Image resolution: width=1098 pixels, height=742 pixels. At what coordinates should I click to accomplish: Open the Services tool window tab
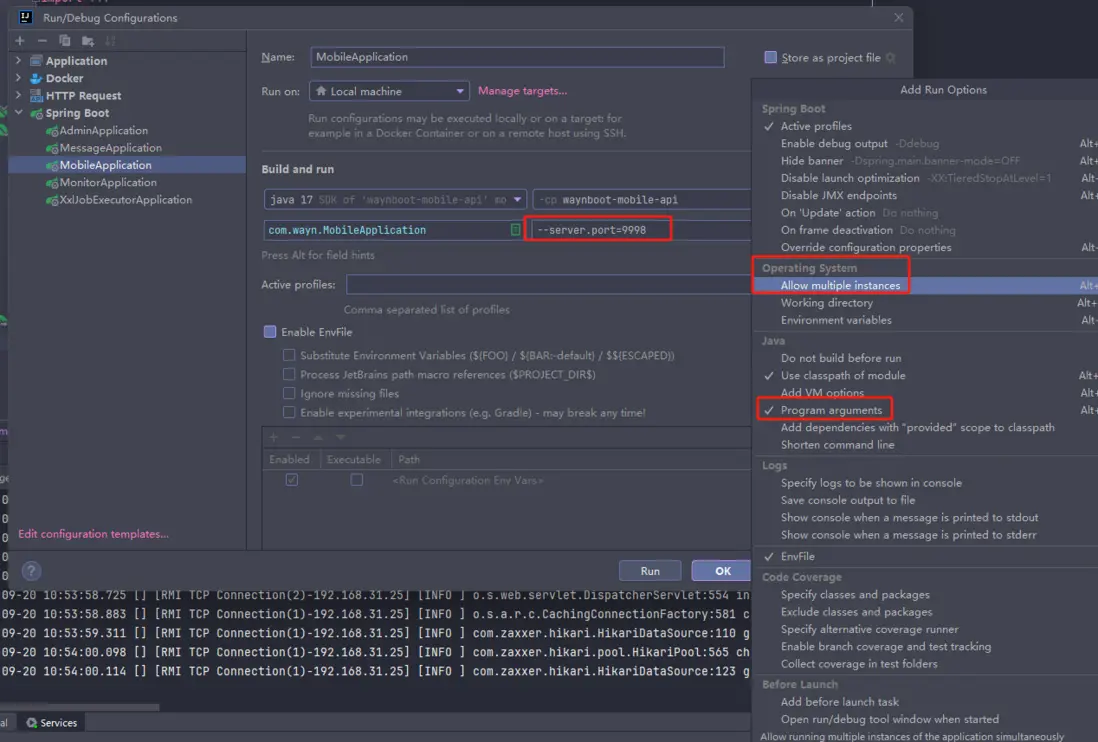pyautogui.click(x=52, y=722)
